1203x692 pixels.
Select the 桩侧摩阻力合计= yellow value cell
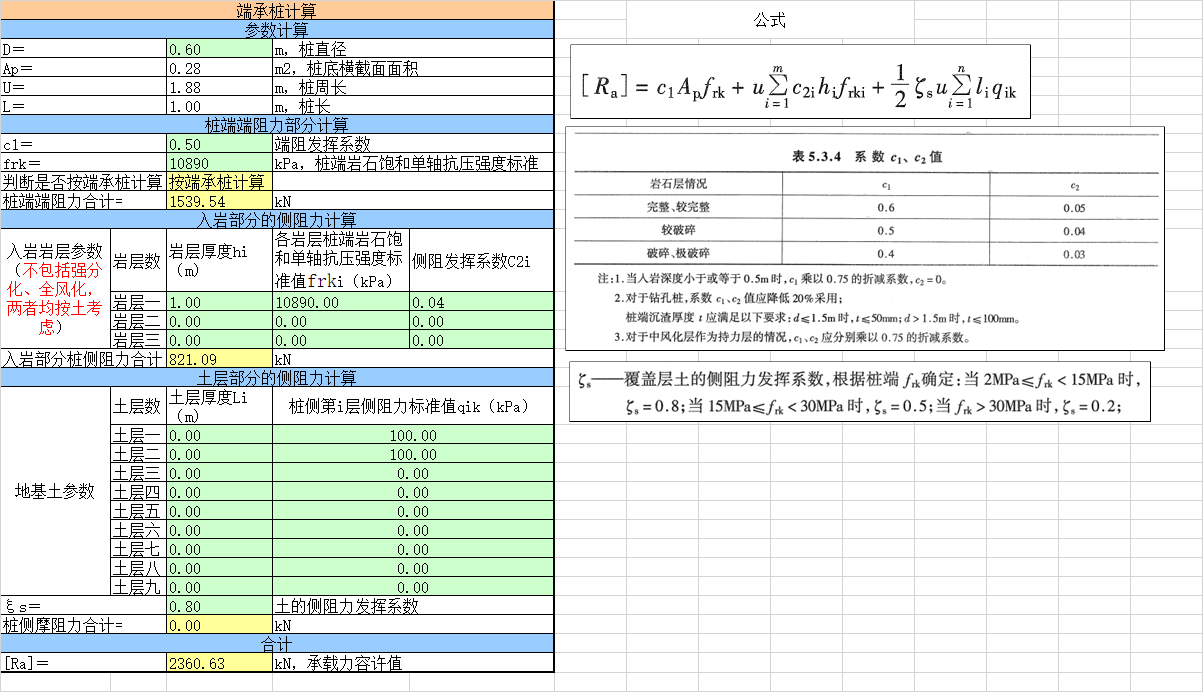point(220,625)
